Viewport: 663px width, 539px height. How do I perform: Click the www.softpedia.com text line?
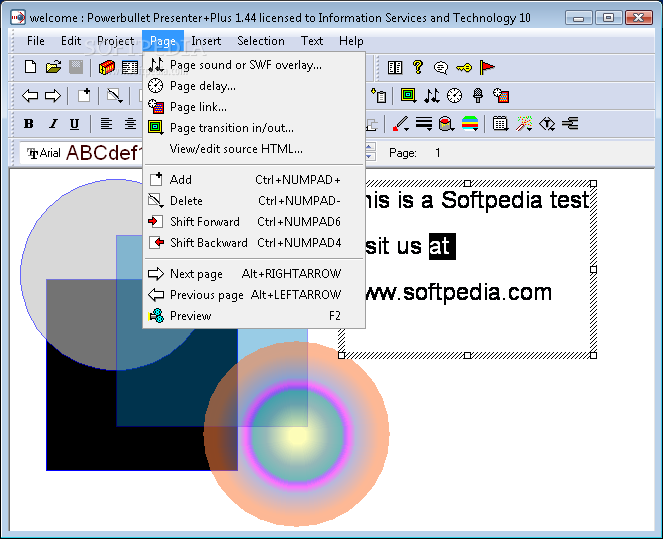(458, 293)
